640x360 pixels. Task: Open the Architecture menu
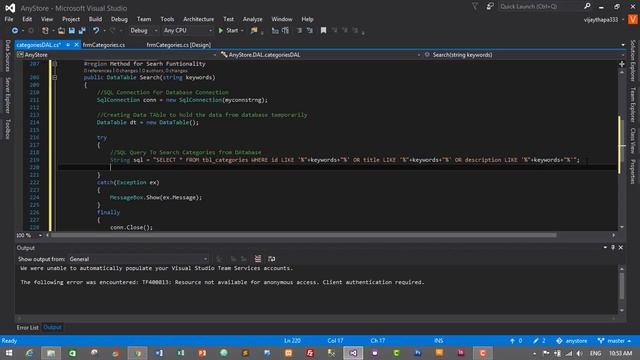(x=198, y=19)
